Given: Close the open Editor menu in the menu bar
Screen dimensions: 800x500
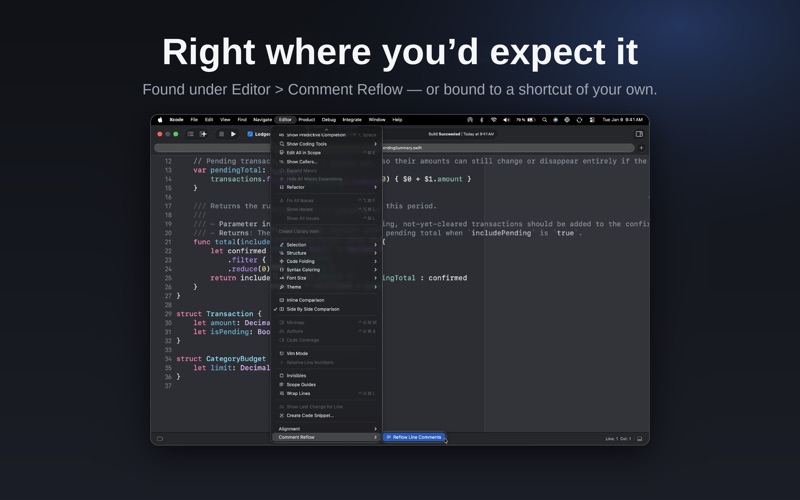Looking at the screenshot, I should point(285,120).
